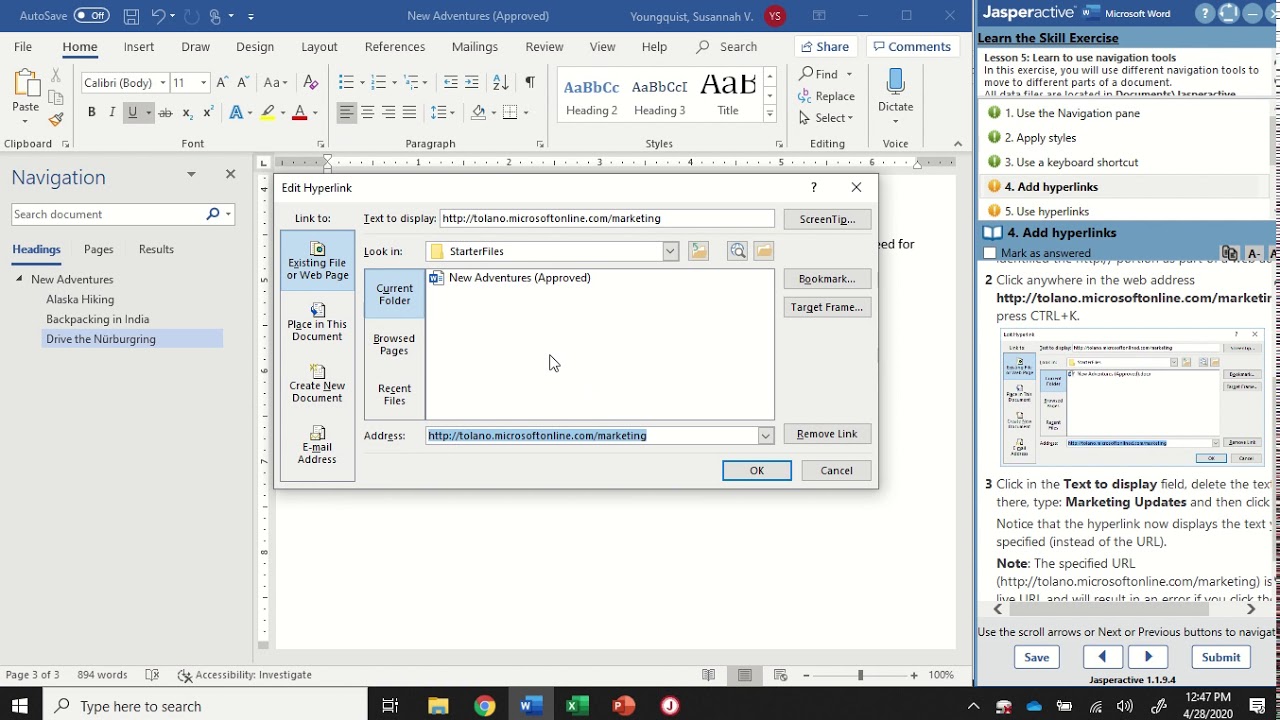
Task: Open the Font name dropdown Calibri (Body)
Action: click(162, 83)
